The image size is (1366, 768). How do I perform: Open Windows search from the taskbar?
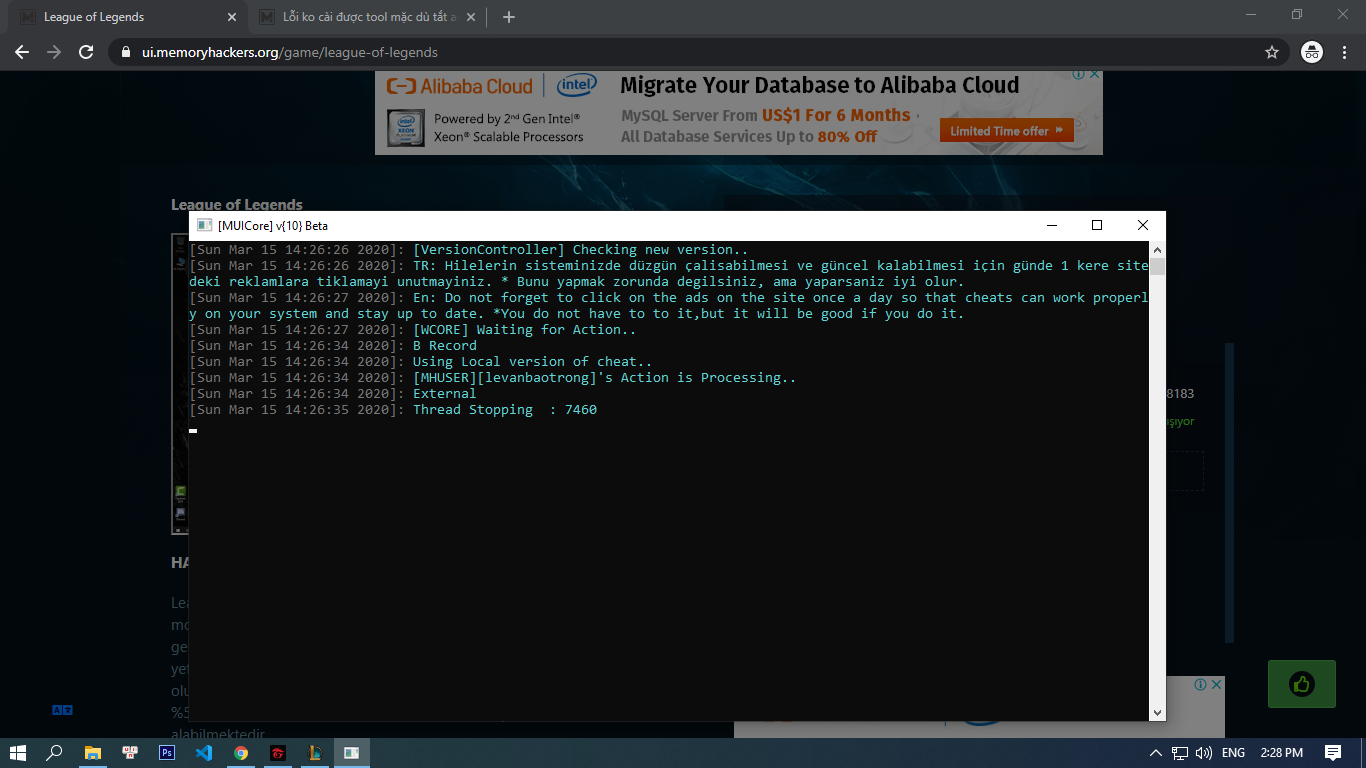[x=55, y=752]
